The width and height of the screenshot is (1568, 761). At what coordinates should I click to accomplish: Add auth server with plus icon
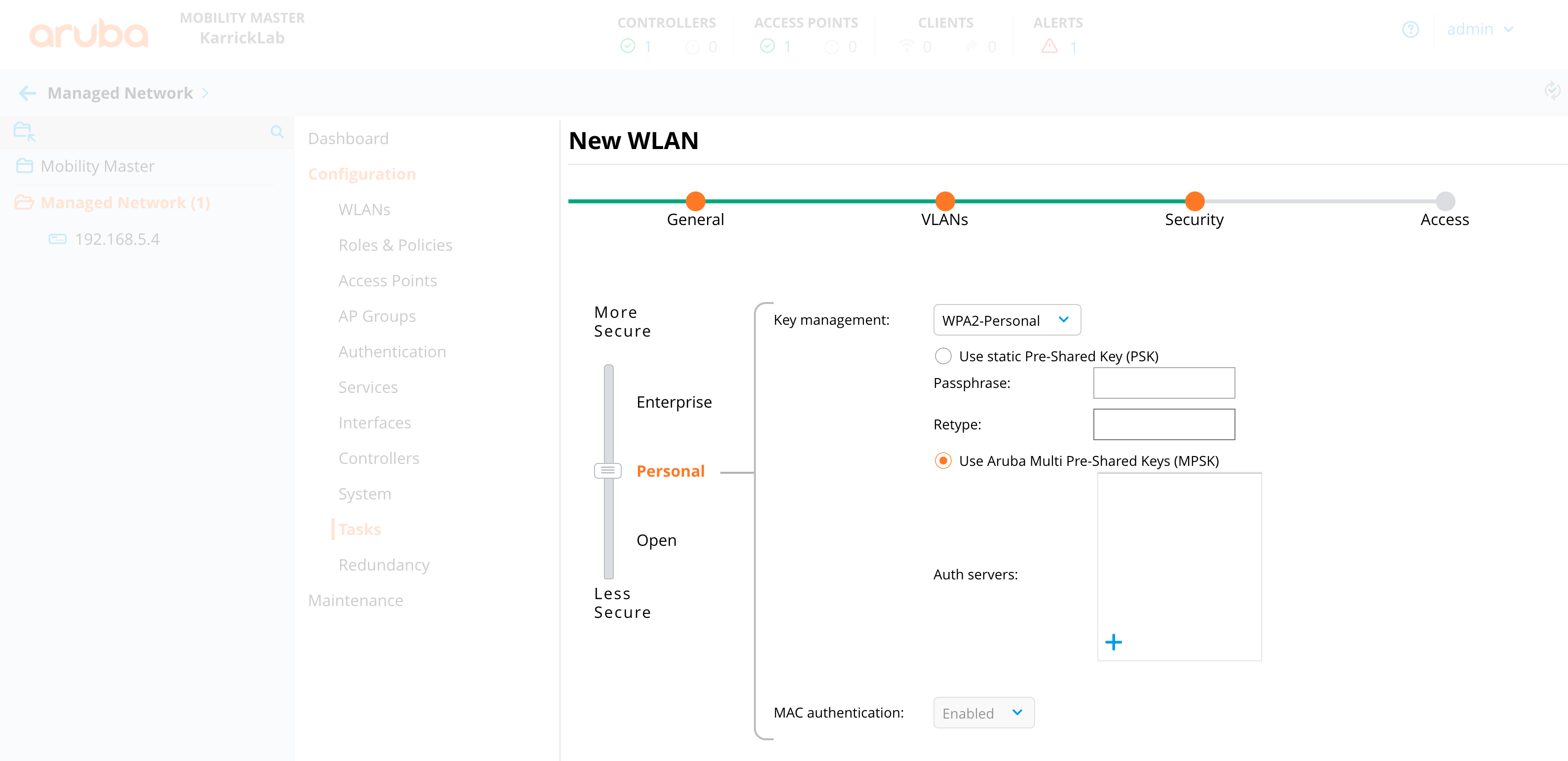click(1113, 642)
